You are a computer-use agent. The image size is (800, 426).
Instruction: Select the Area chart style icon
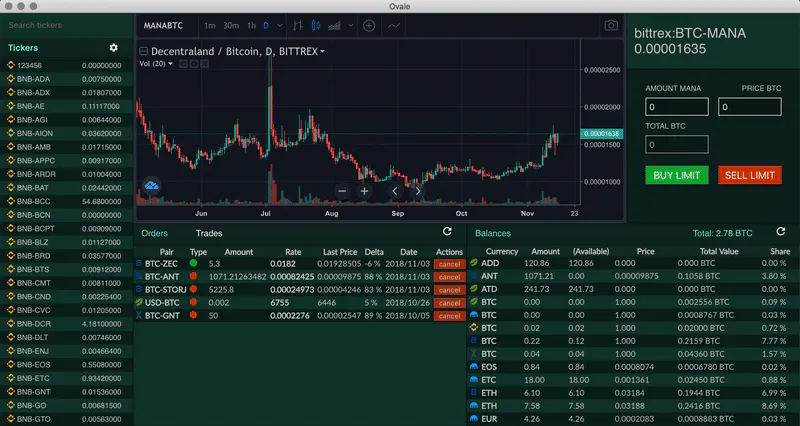335,26
